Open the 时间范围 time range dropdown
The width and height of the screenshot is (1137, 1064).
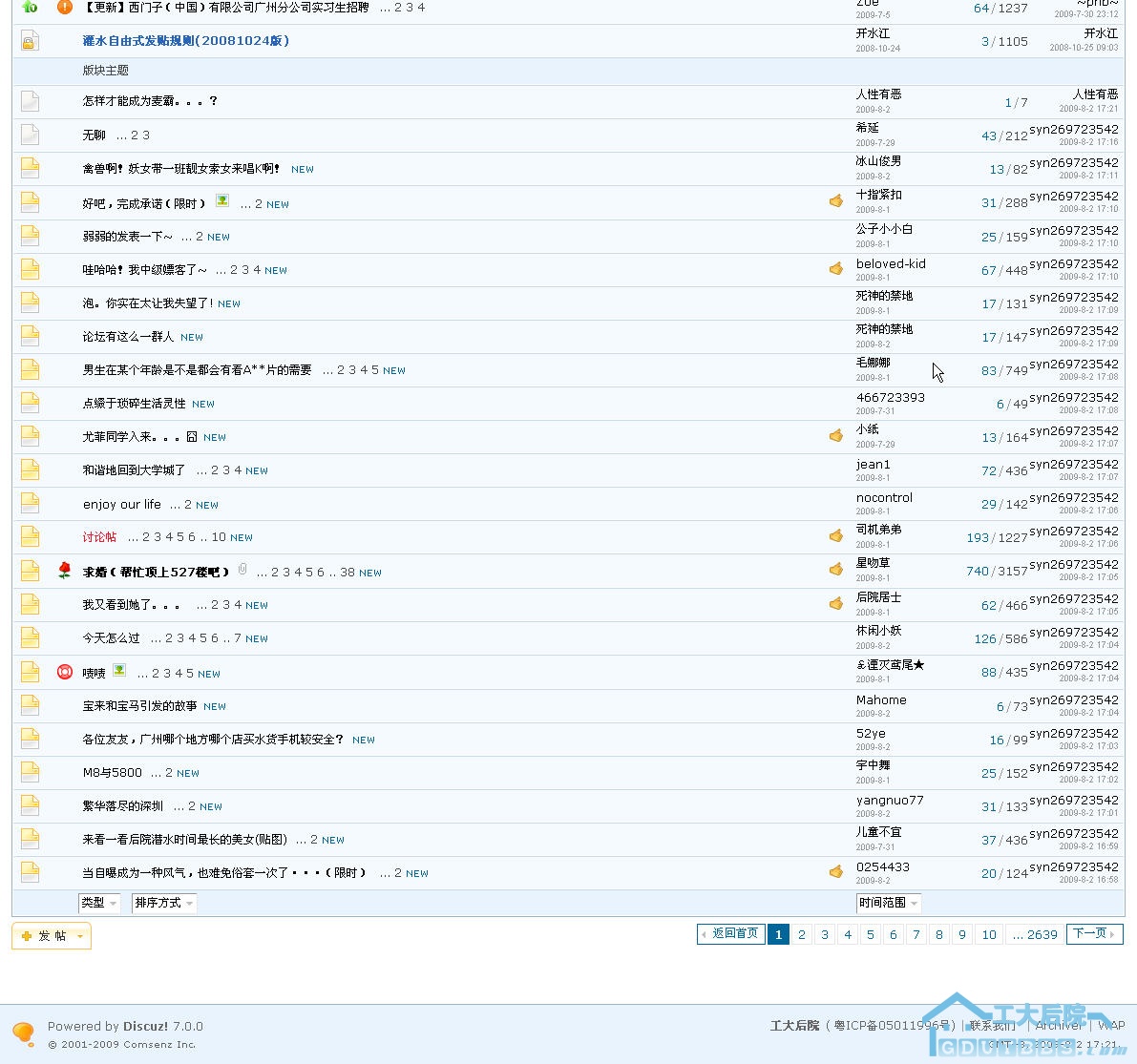[888, 903]
